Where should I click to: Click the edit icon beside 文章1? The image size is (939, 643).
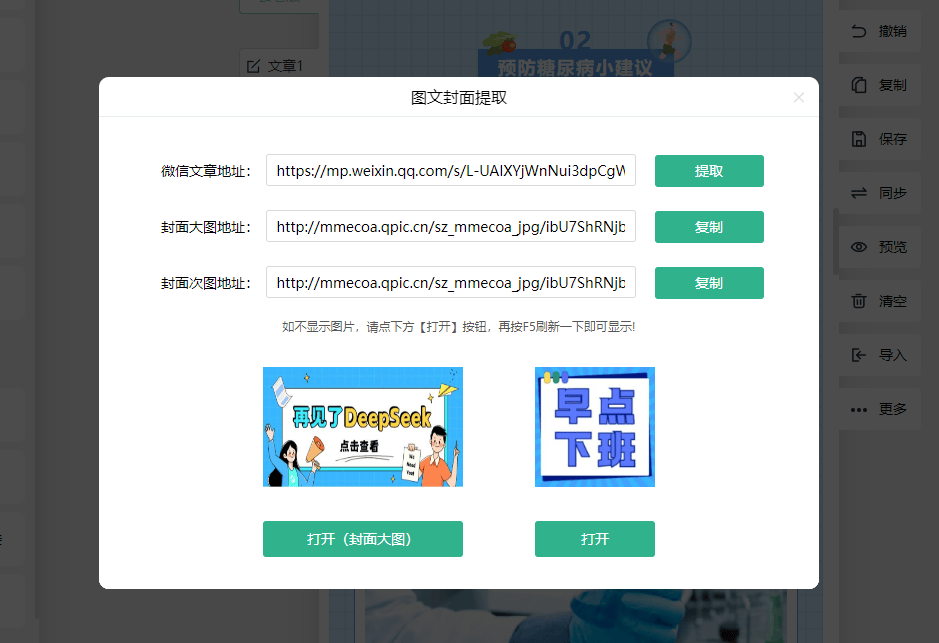[252, 66]
